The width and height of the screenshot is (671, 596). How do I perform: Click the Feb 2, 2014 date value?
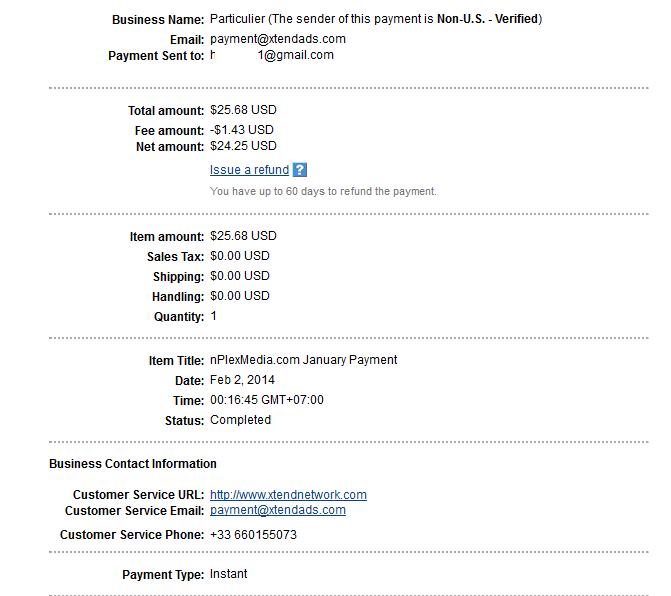pyautogui.click(x=242, y=380)
